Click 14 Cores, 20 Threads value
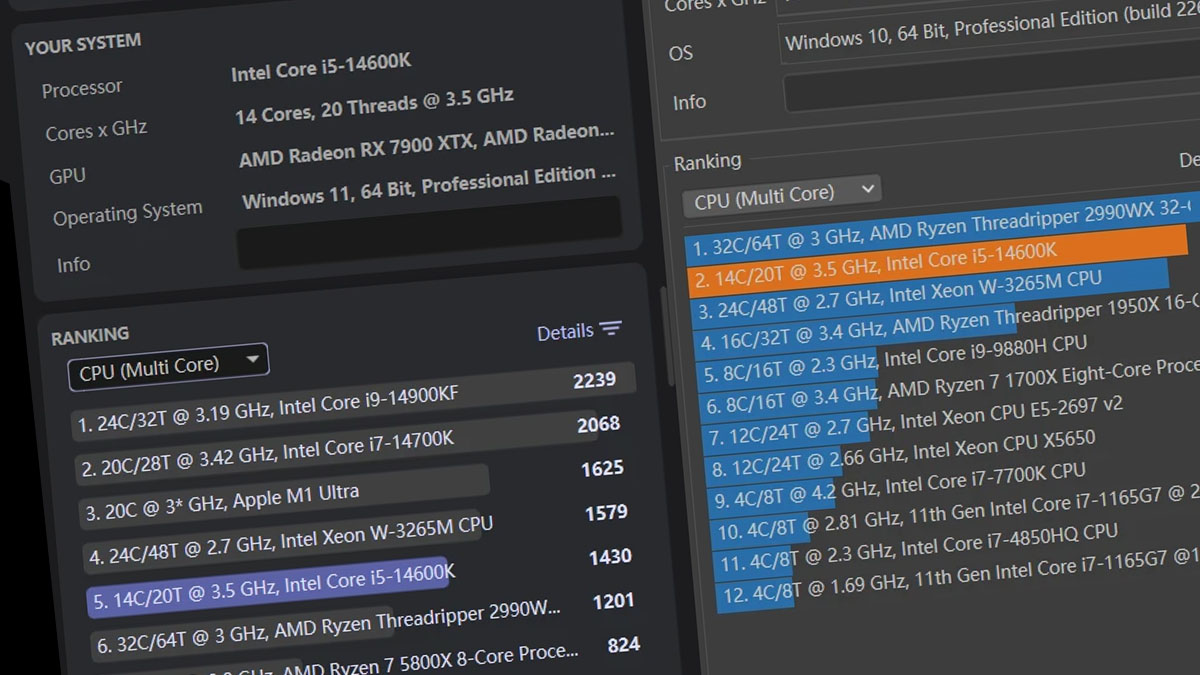 (x=374, y=106)
